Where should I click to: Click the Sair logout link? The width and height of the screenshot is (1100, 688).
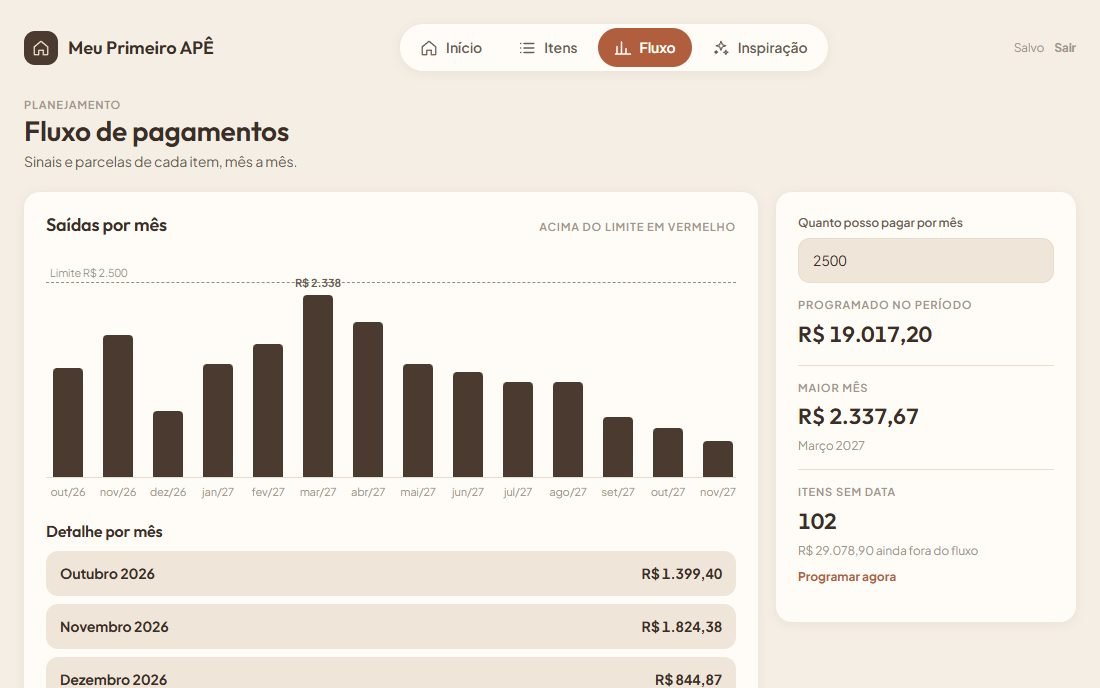(x=1065, y=48)
